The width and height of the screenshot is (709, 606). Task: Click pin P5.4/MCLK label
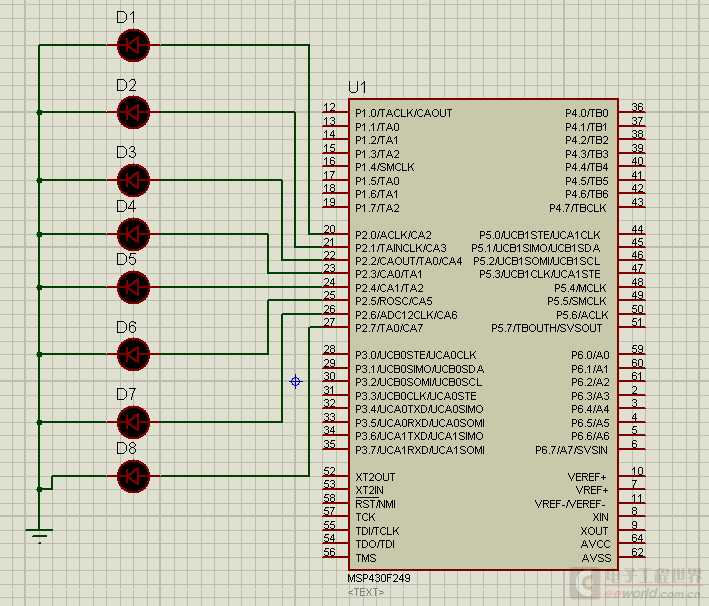[581, 288]
